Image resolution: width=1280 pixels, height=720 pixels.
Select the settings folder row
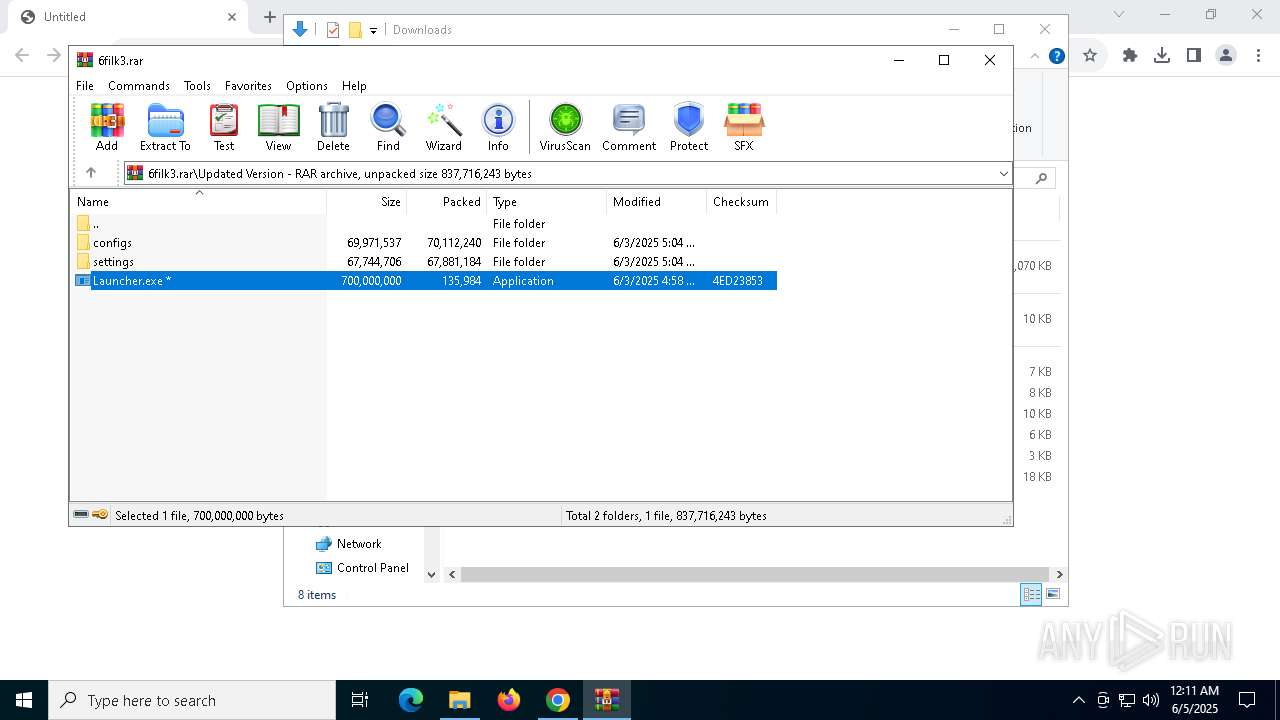coord(424,262)
